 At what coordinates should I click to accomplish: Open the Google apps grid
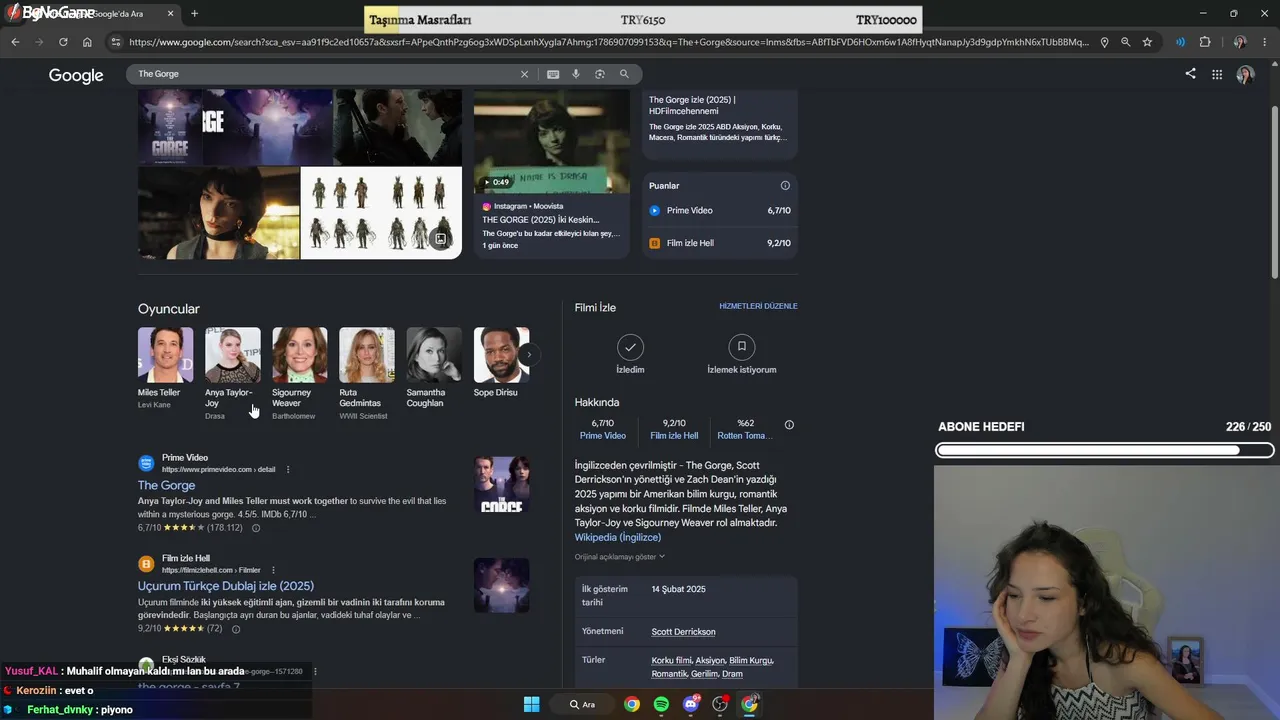pos(1217,74)
